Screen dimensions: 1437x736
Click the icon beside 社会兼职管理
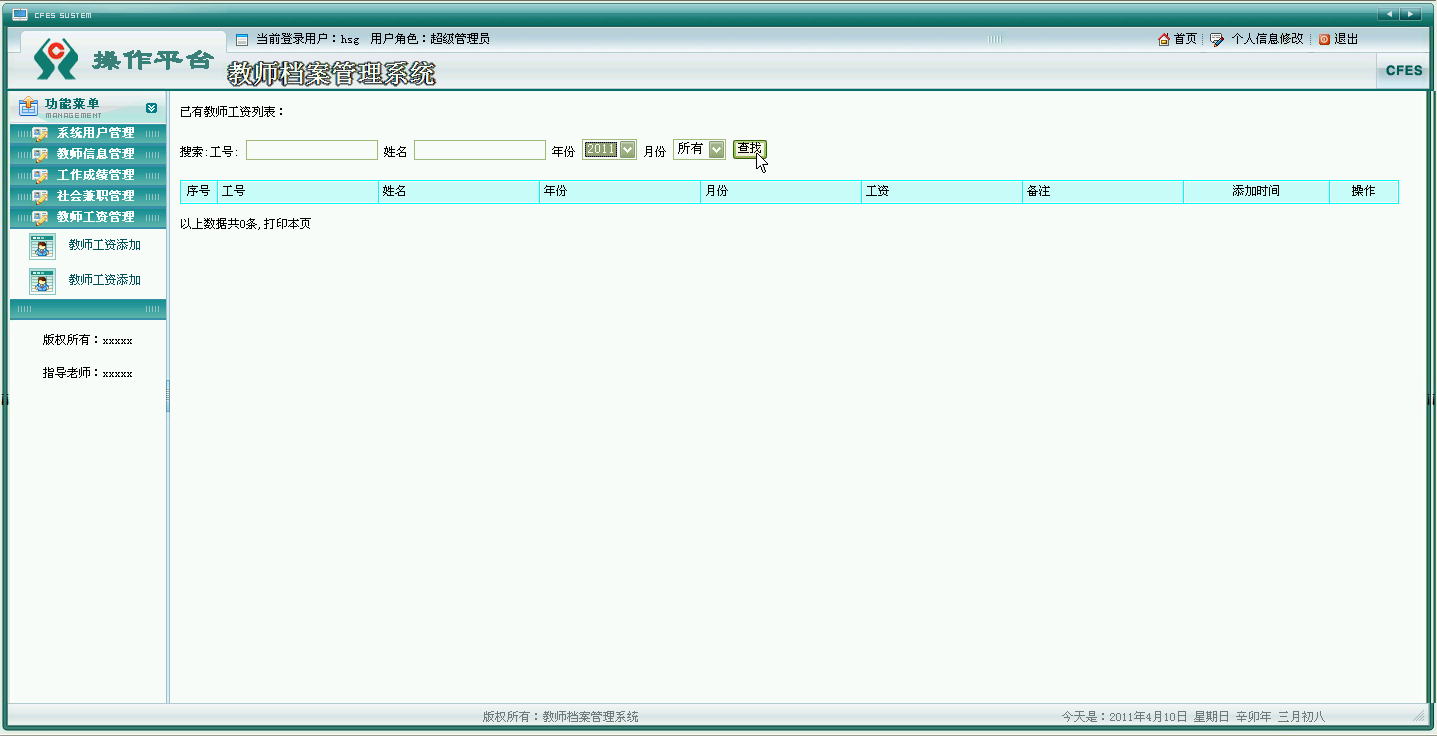(x=40, y=196)
